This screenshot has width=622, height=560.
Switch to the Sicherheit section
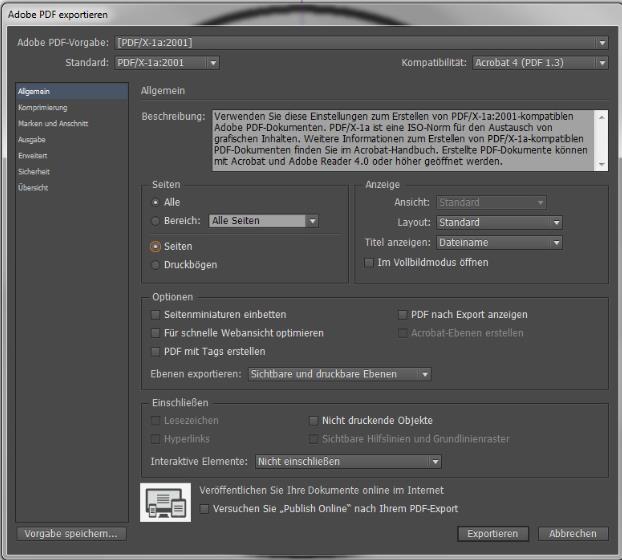click(x=72, y=172)
